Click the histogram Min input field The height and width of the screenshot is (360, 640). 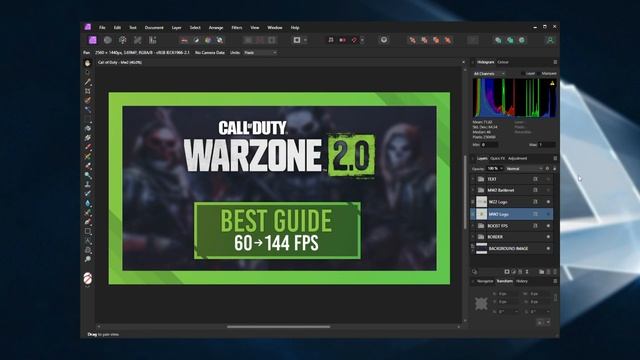[489, 145]
